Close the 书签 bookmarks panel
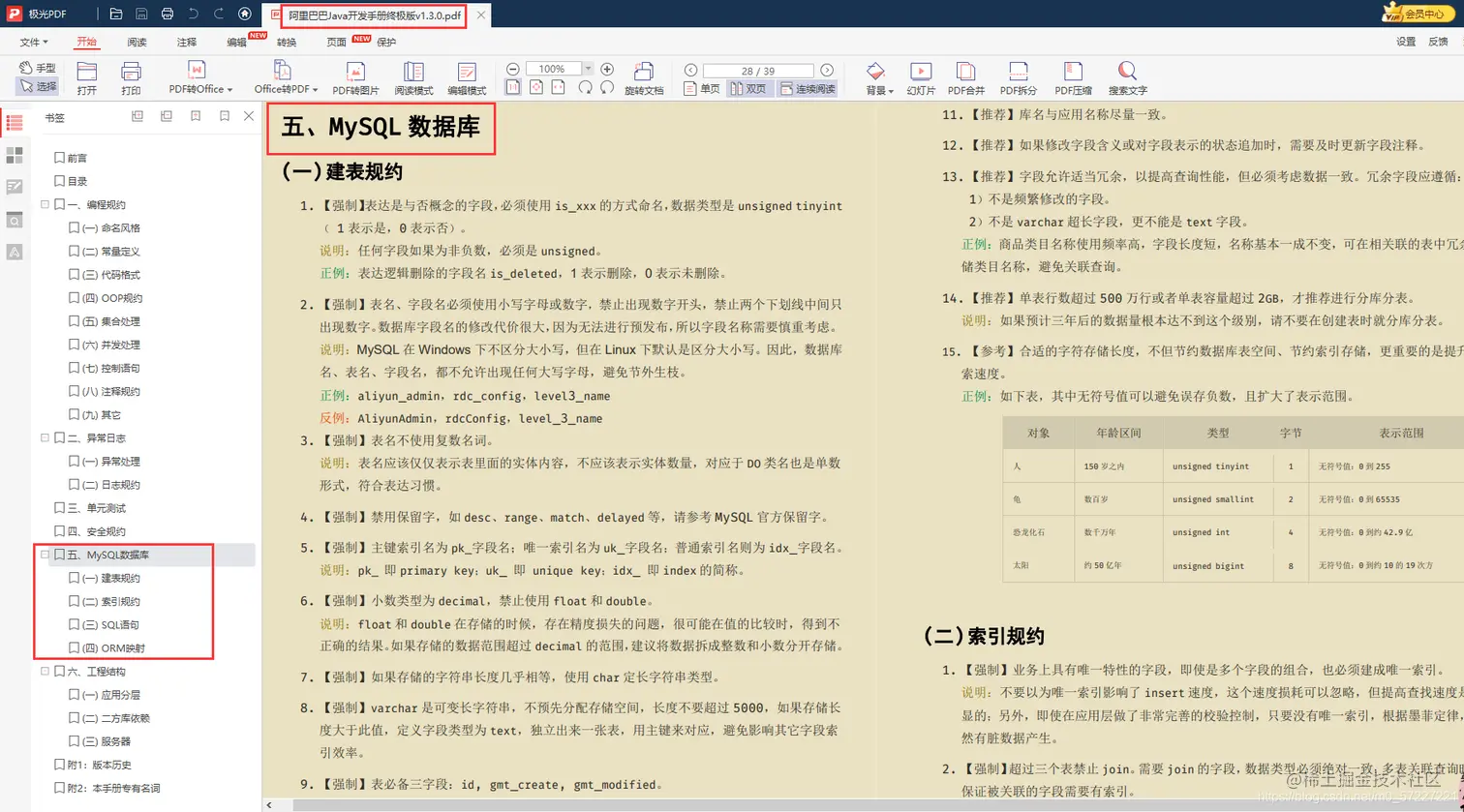The width and height of the screenshot is (1464, 812). pos(249,116)
